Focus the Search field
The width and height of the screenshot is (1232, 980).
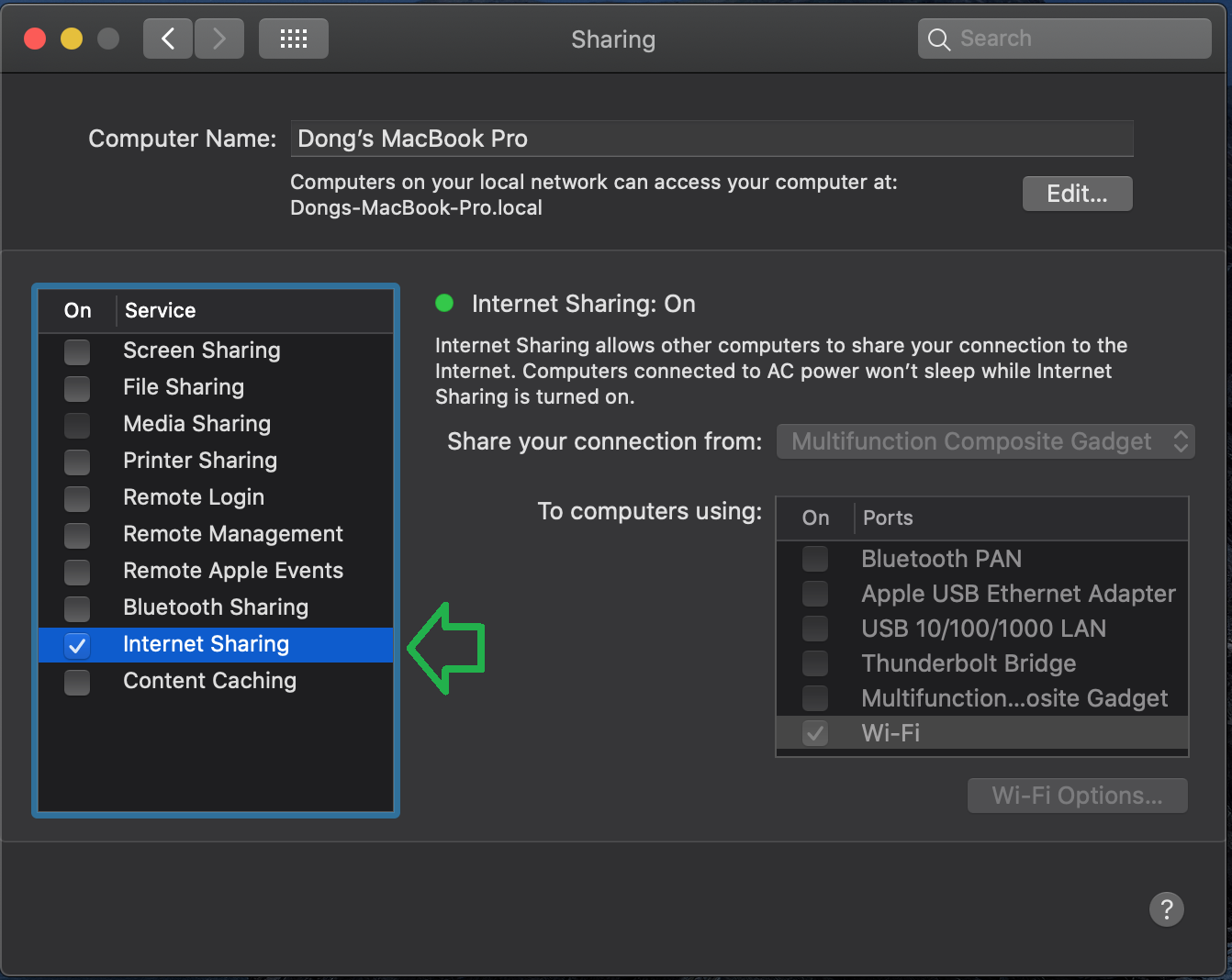1065,39
